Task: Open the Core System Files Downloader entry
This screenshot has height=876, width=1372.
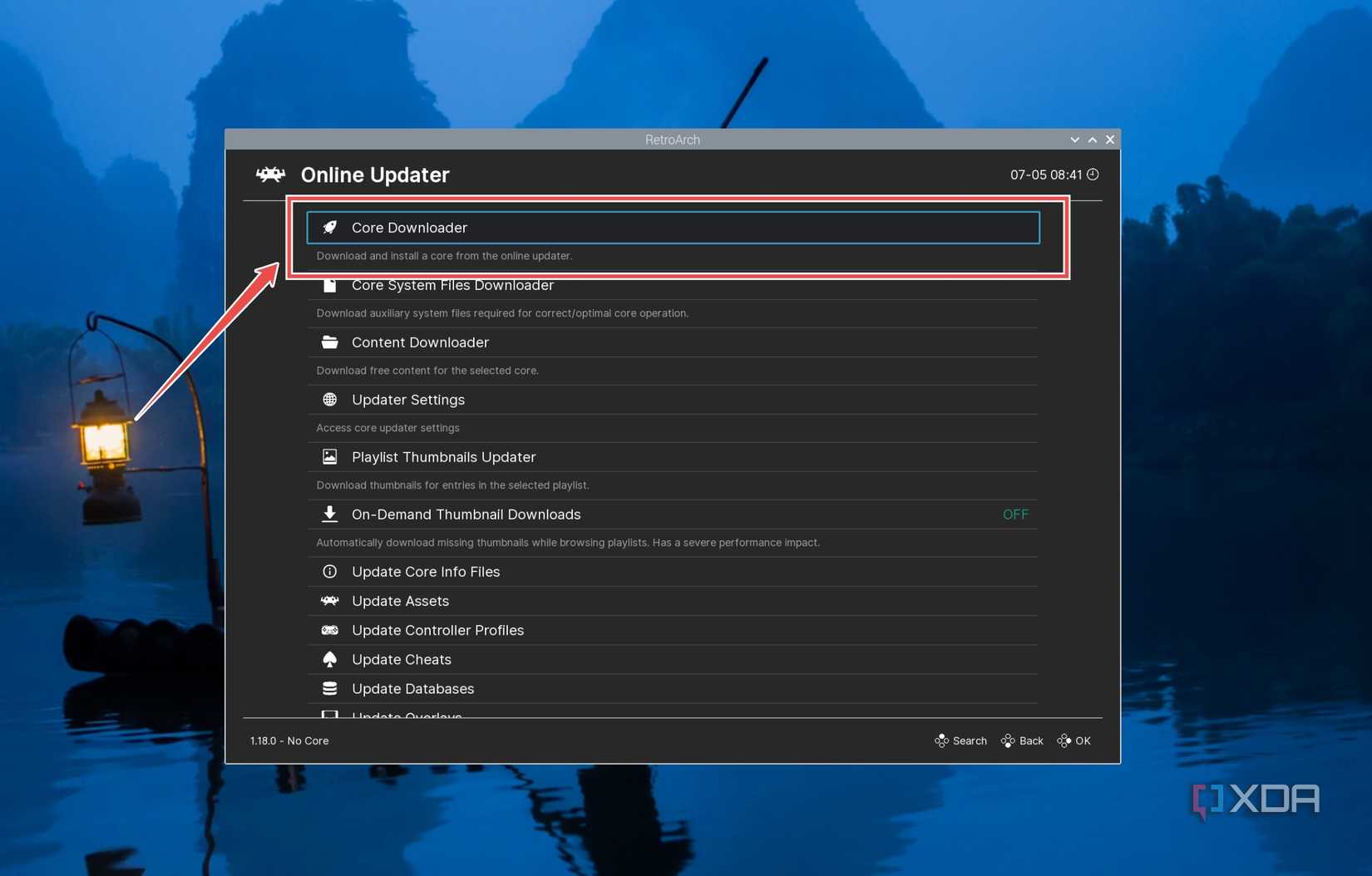Action: click(x=453, y=285)
